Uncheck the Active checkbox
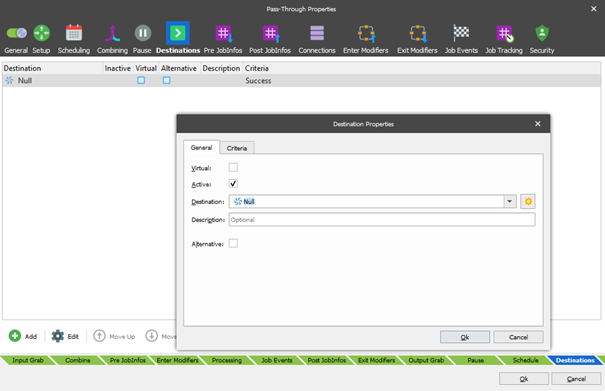This screenshot has height=391, width=605. tap(233, 184)
